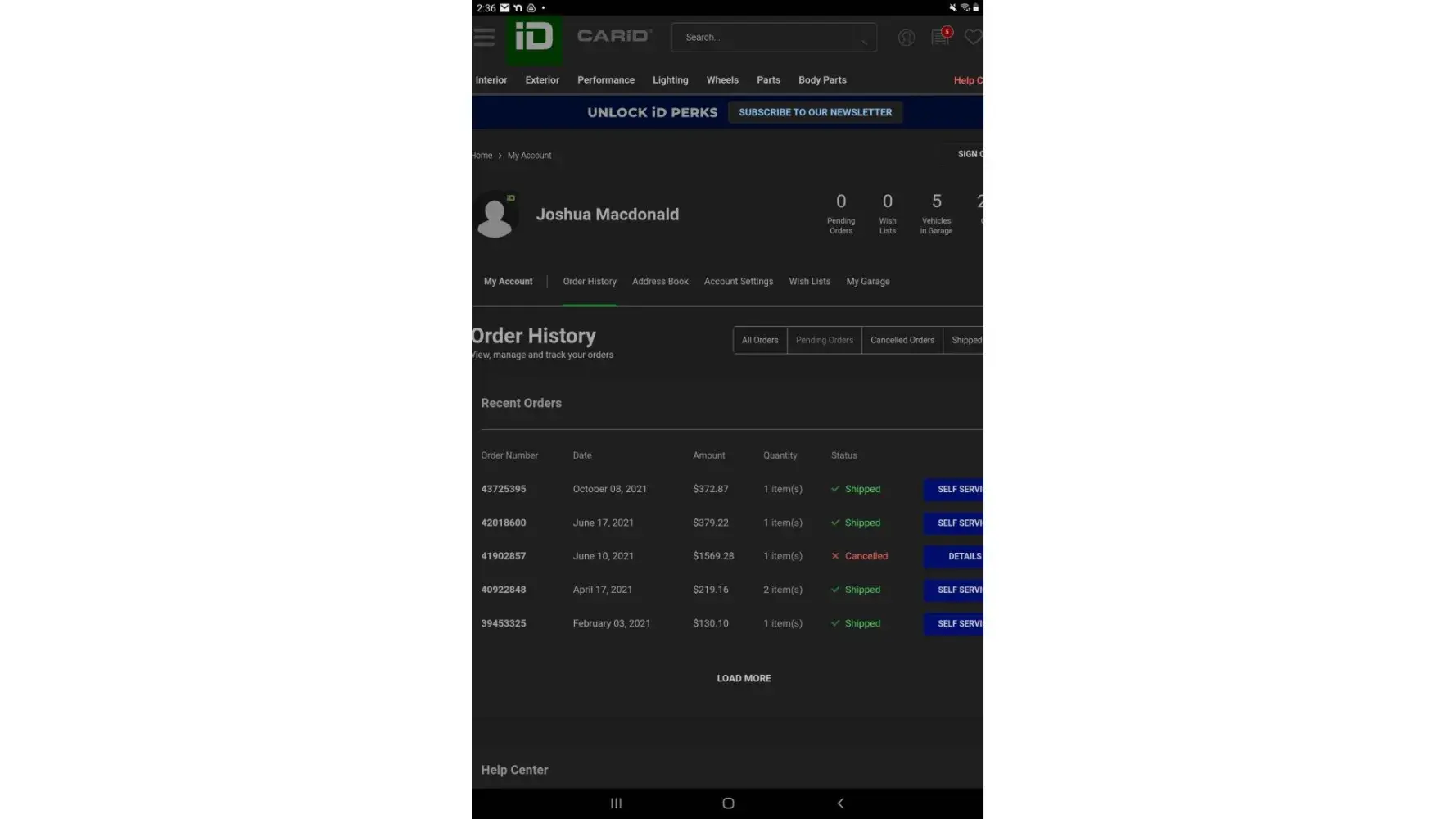
Task: Open the My Garage tab
Action: pyautogui.click(x=868, y=282)
